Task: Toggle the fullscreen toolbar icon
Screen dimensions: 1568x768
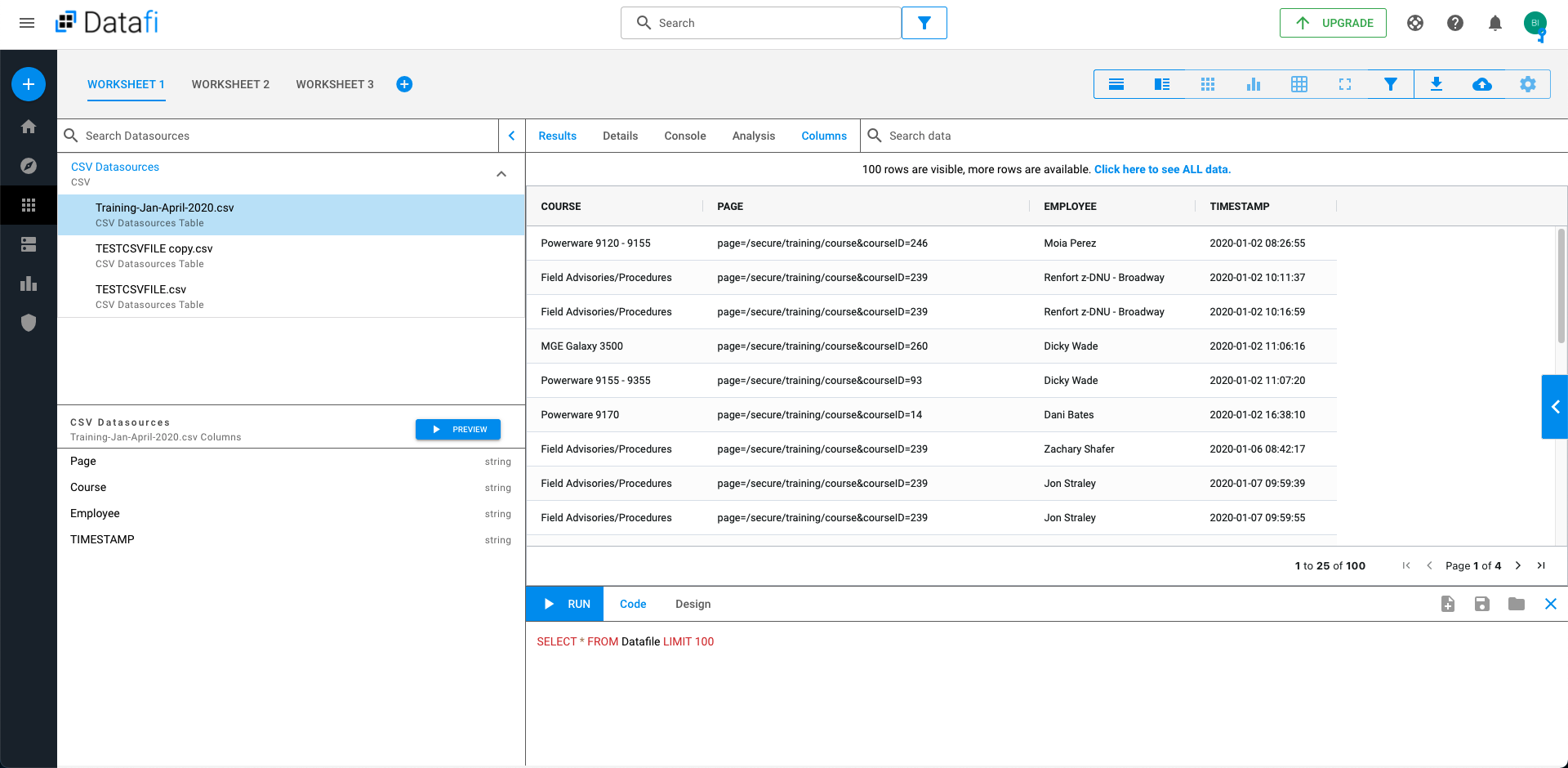Action: [x=1345, y=84]
